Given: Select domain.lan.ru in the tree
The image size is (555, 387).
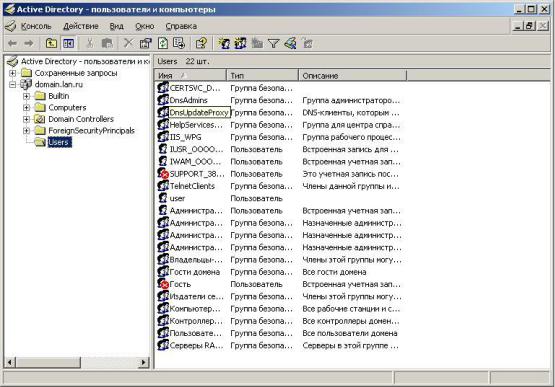Looking at the screenshot, I should click(x=58, y=85).
